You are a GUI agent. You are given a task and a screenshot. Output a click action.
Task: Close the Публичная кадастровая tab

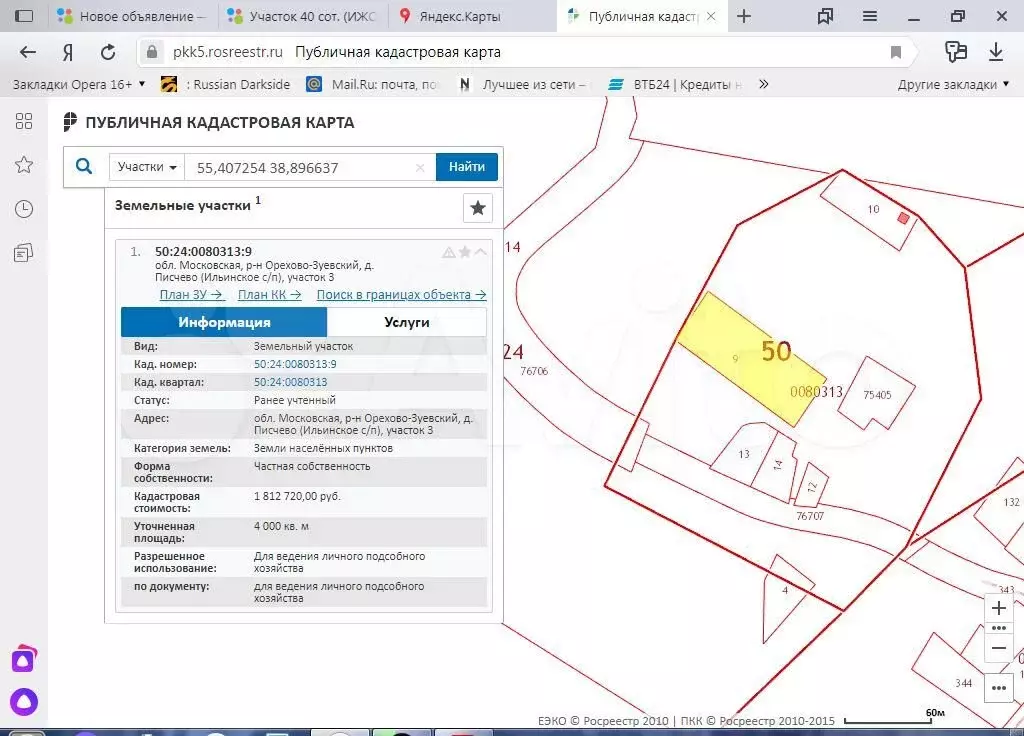click(x=711, y=16)
